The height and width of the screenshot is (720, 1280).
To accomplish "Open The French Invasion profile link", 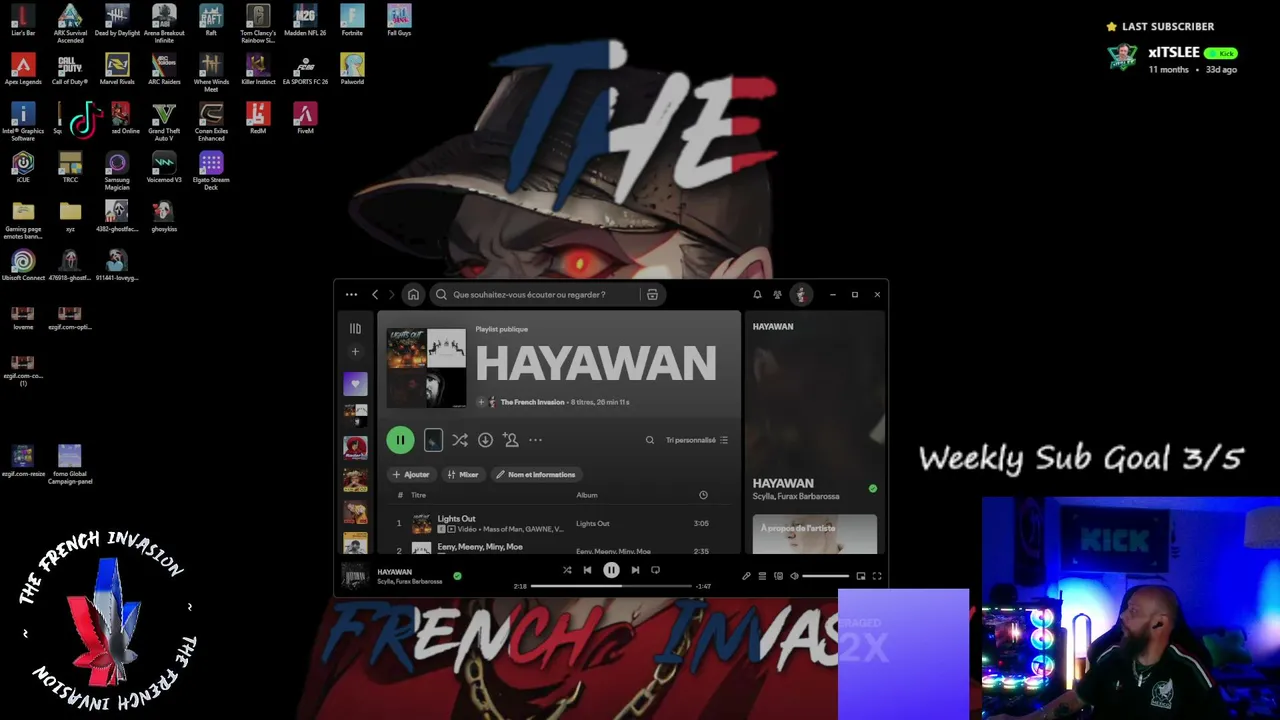I will 532,402.
